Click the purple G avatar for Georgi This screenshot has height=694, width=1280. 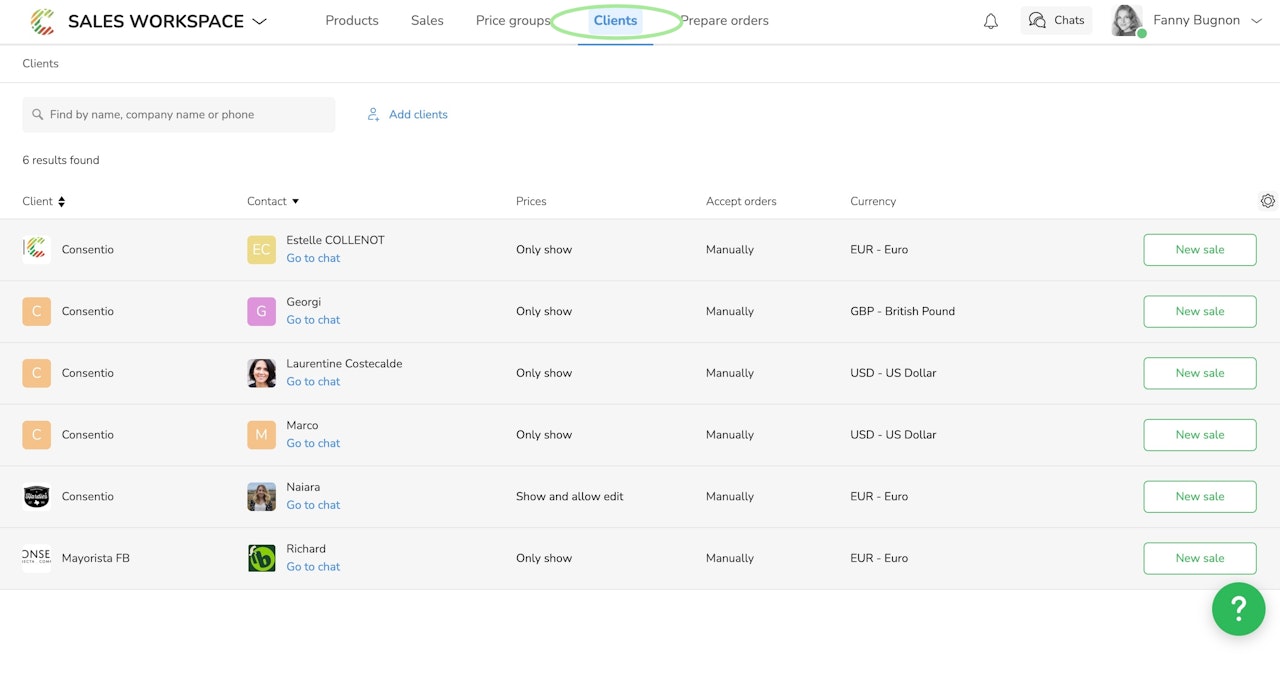[x=261, y=311]
